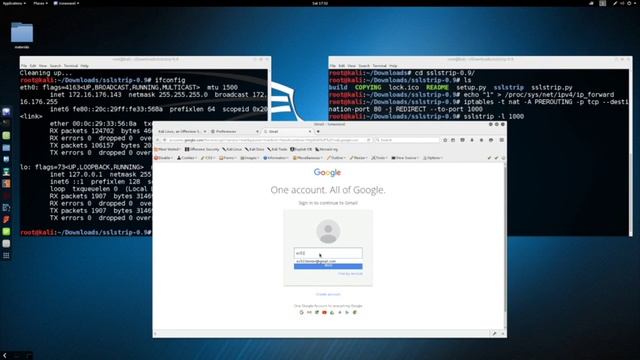Expand the Tools dropdown in developer toolbar
The width and height of the screenshot is (640, 360).
point(379,158)
